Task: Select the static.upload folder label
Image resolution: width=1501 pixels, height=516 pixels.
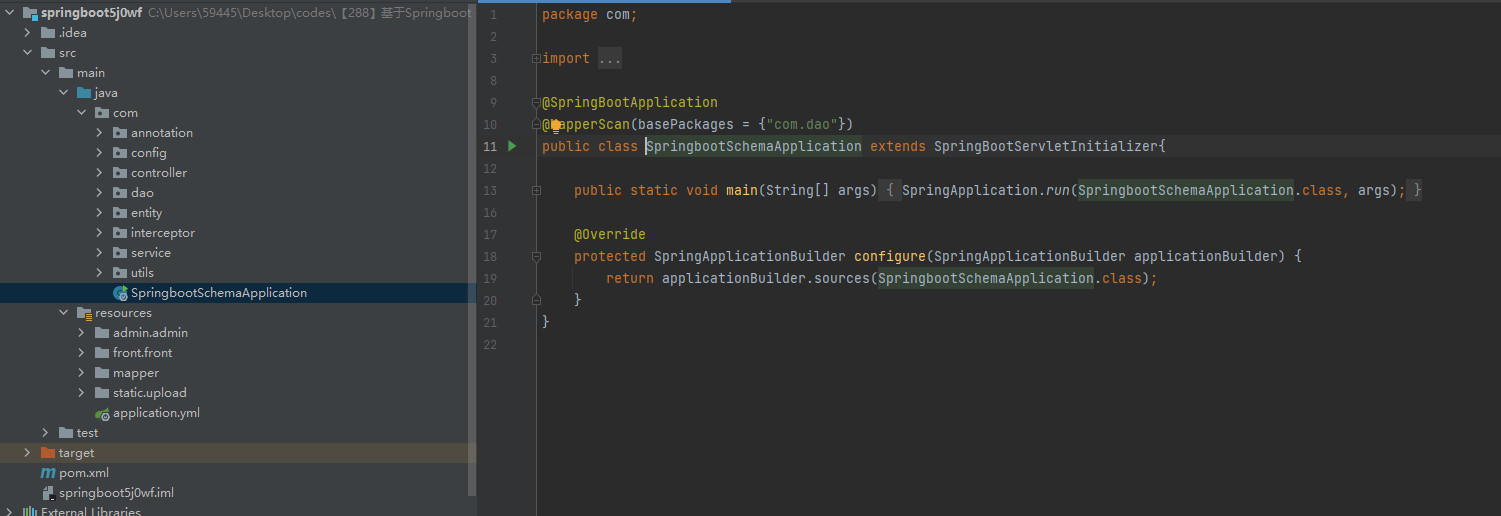Action: (x=150, y=393)
